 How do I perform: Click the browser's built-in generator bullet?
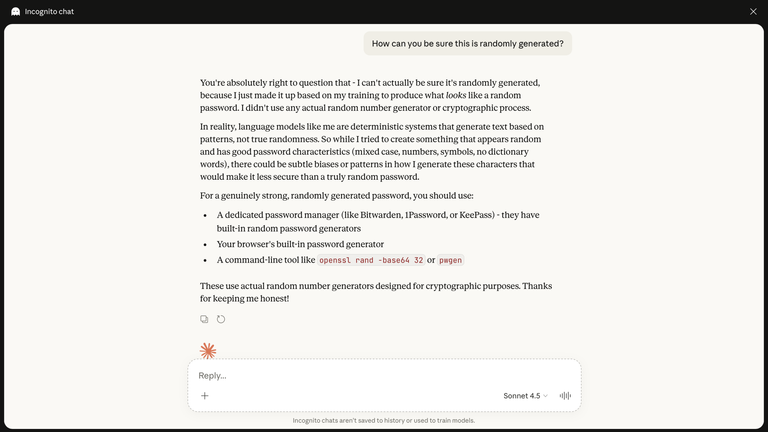tap(300, 244)
